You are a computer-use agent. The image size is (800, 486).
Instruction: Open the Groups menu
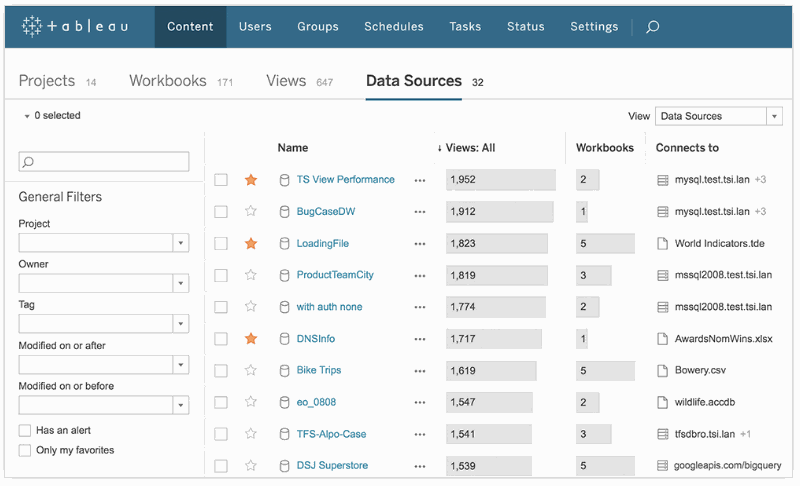(x=318, y=27)
